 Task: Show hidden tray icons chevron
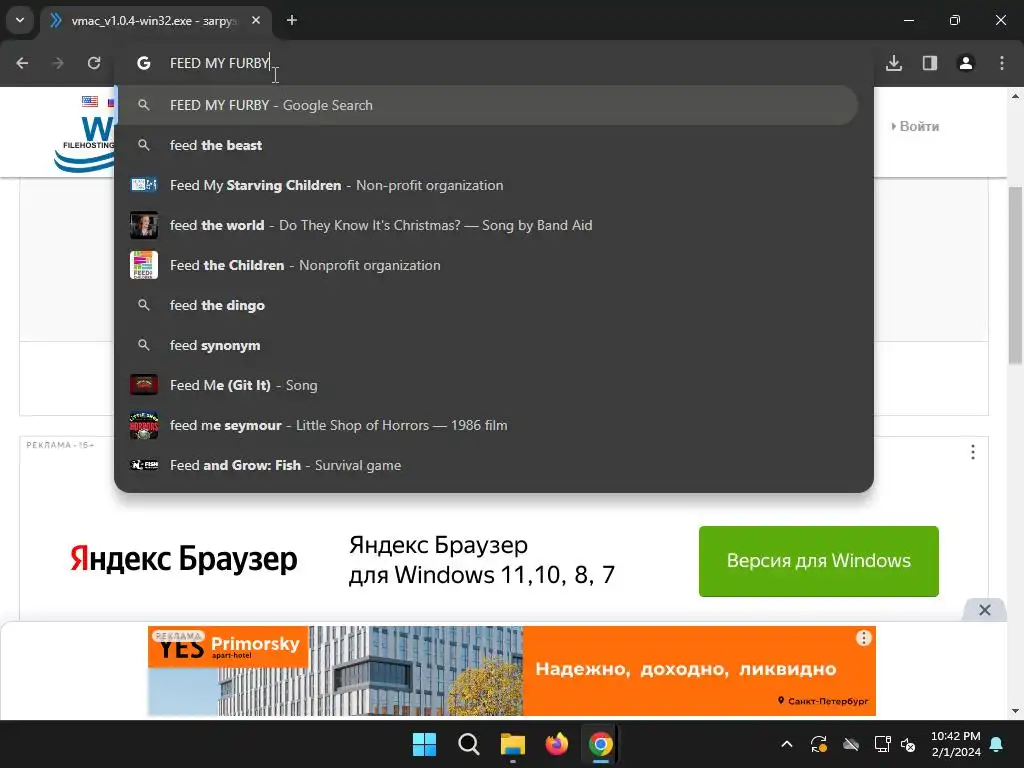(787, 744)
